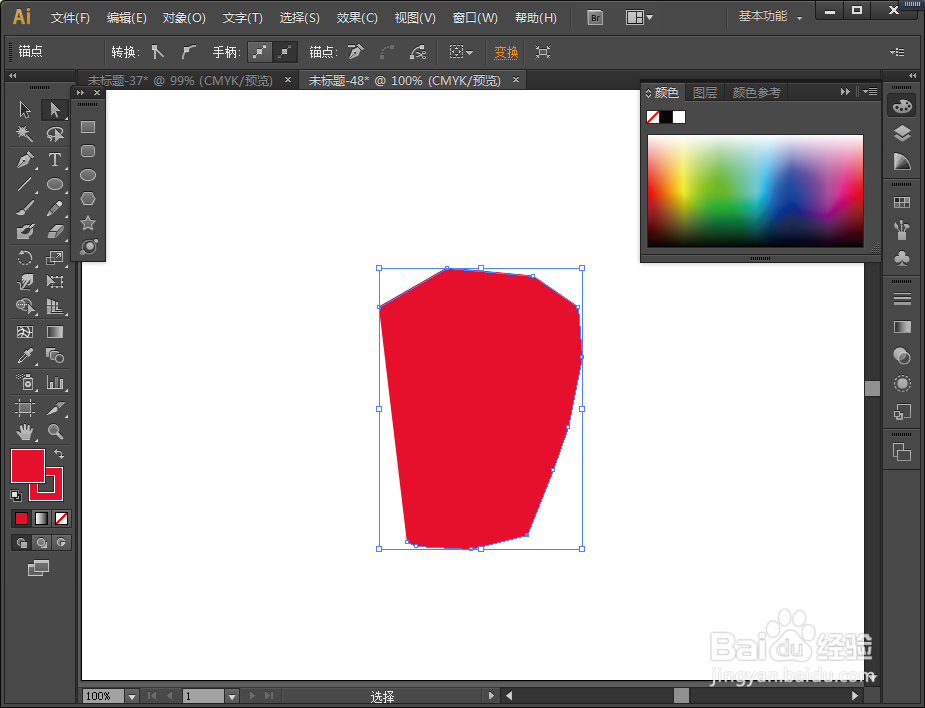Screen dimensions: 925x708
Task: Select the Line Segment tool
Action: tap(25, 184)
